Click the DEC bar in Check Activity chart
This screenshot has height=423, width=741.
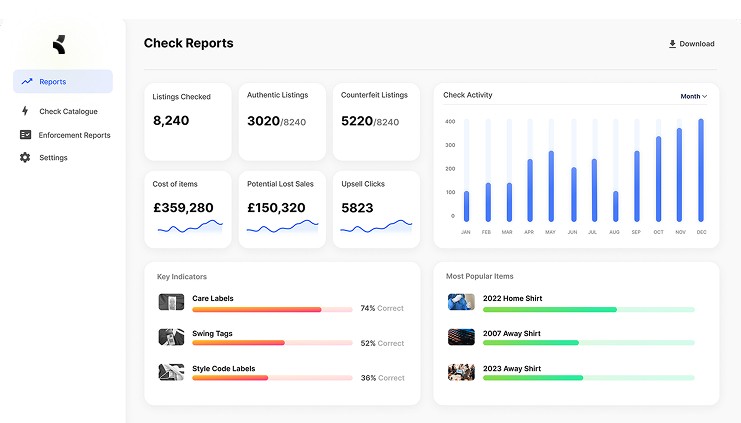click(701, 170)
